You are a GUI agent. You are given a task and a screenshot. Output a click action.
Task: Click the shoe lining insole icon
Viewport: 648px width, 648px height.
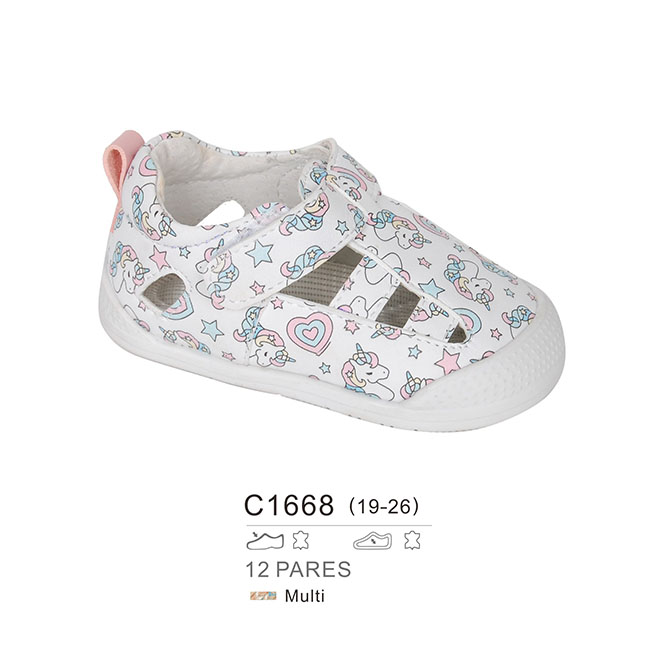point(372,541)
